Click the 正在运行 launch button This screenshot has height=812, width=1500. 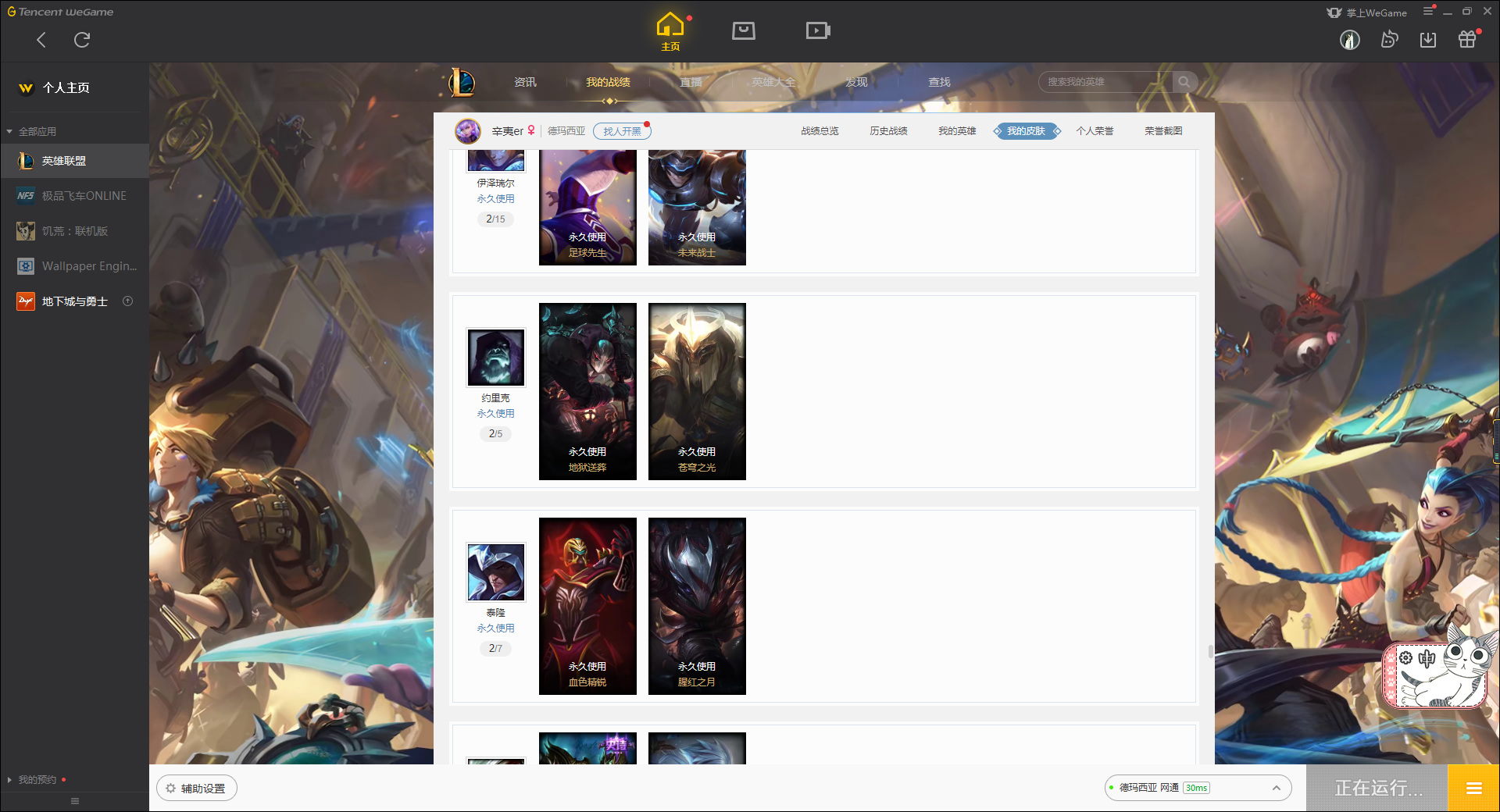click(x=1378, y=789)
